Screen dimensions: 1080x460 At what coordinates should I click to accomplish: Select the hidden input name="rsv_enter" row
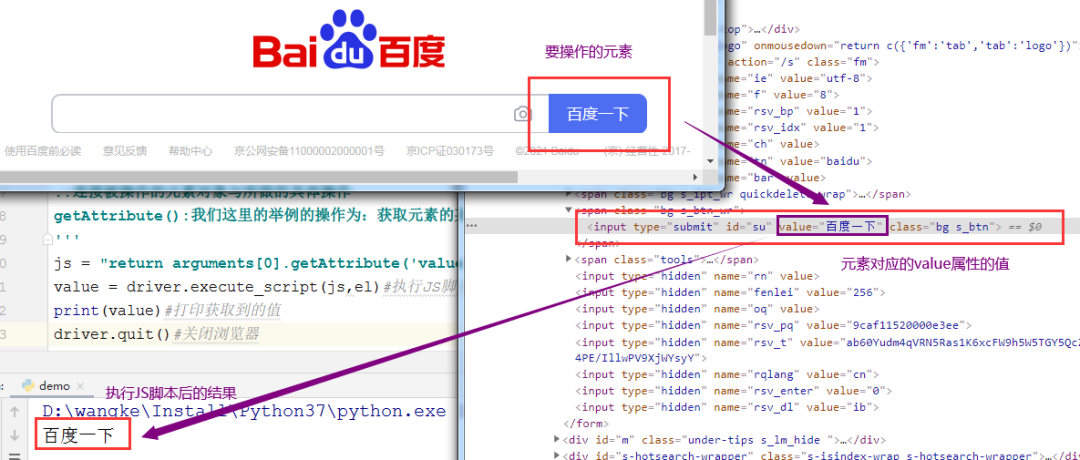tap(734, 391)
